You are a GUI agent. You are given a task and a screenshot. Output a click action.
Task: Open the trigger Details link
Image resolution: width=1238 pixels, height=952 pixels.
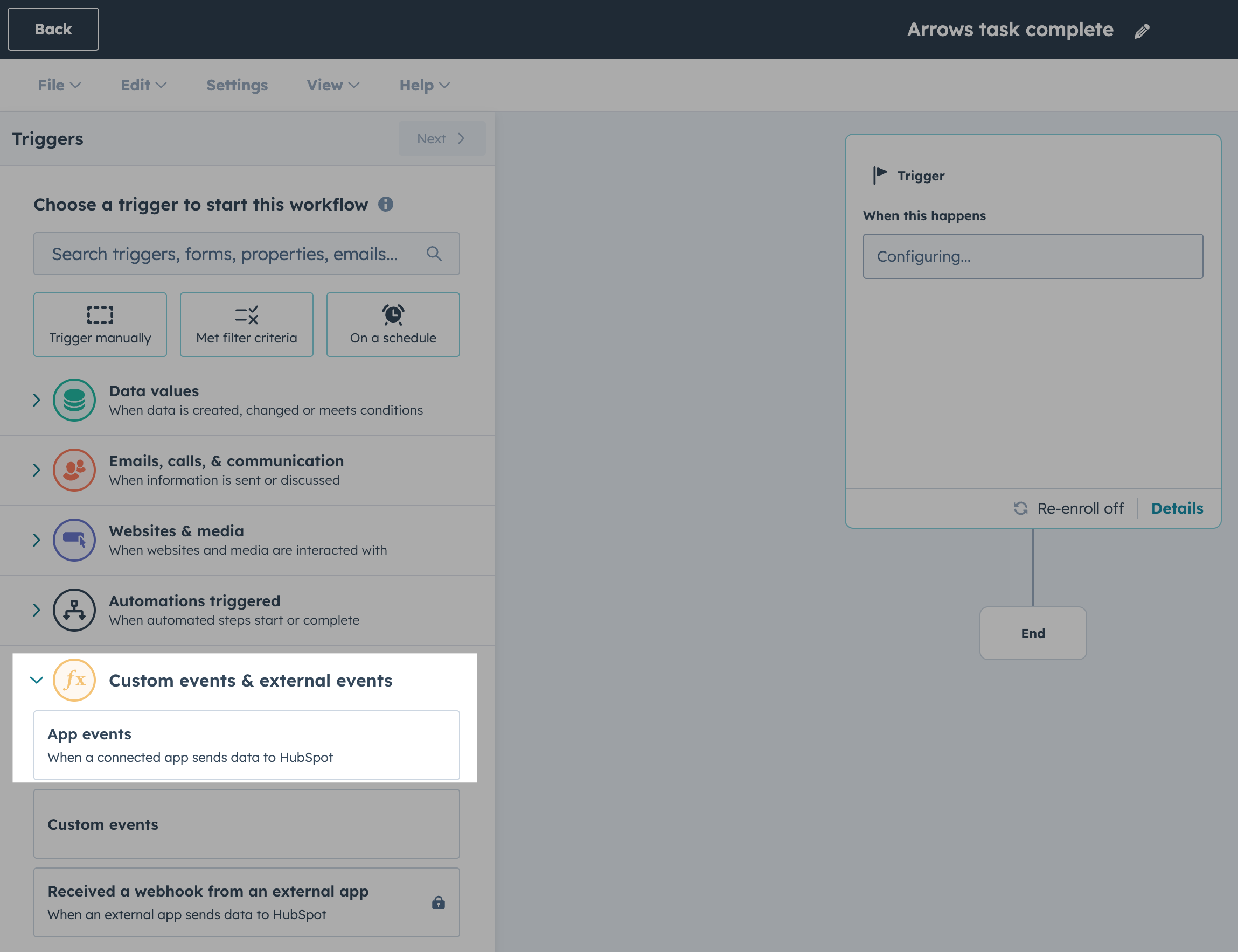1177,508
